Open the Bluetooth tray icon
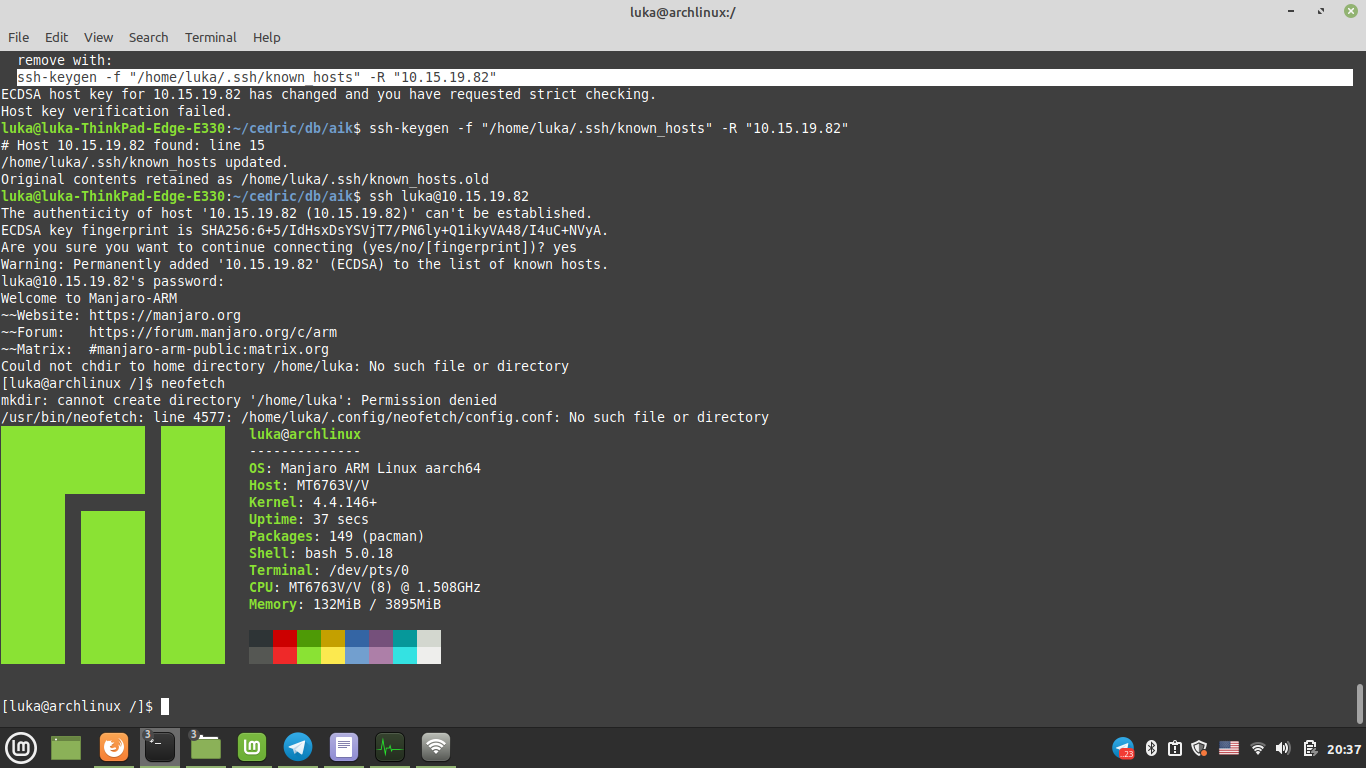The width and height of the screenshot is (1366, 768). [x=1151, y=748]
